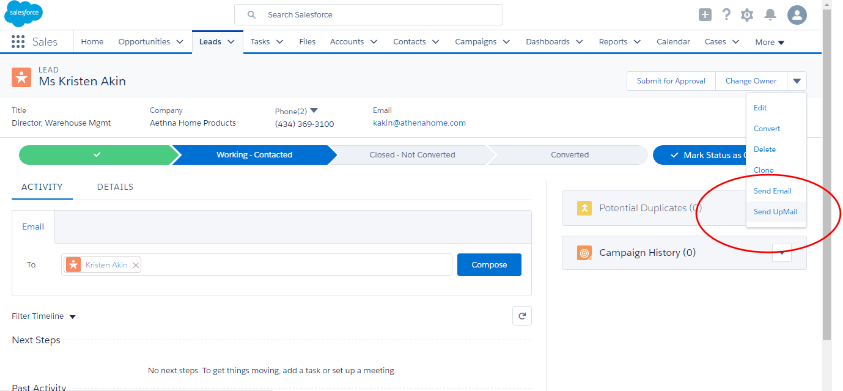Toggle the record actions dropdown arrow
Screen dimensions: 843x391
coord(797,81)
